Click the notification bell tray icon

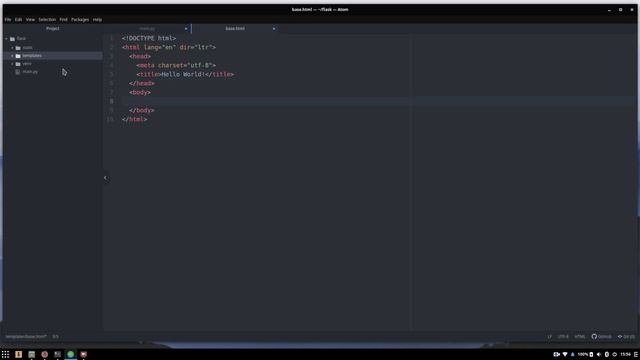click(572, 354)
